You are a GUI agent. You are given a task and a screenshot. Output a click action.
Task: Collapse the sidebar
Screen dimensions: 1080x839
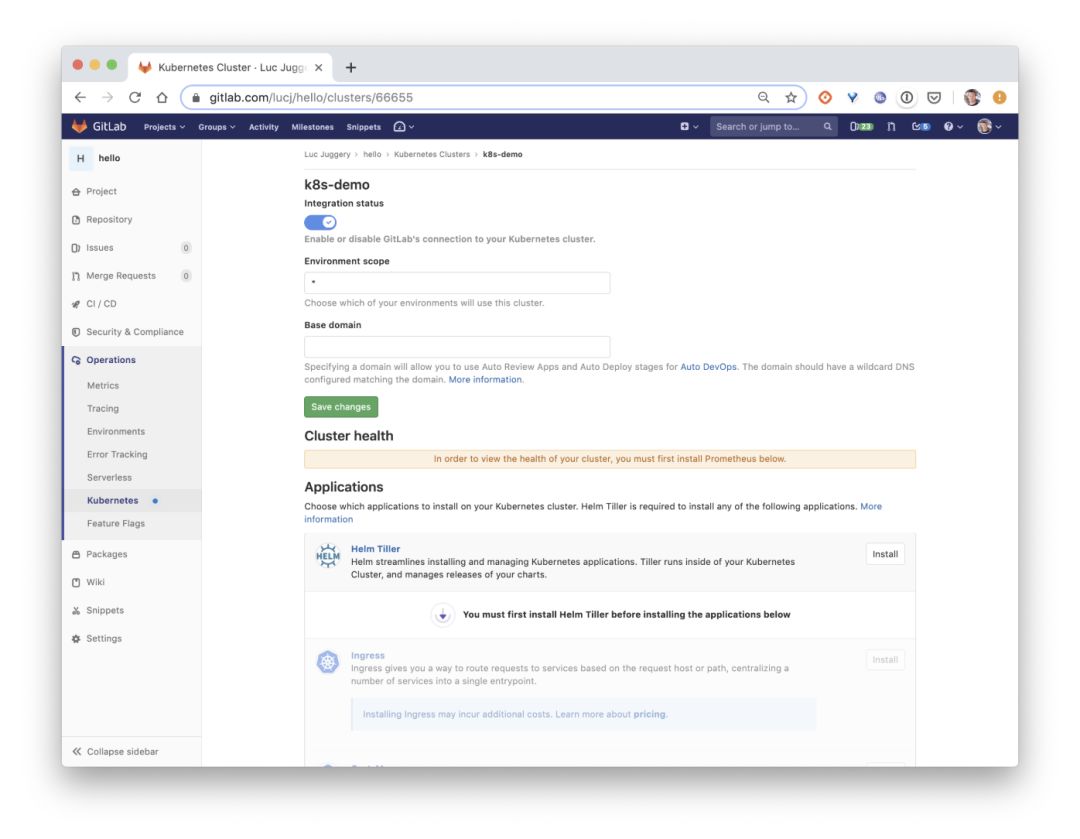click(116, 752)
